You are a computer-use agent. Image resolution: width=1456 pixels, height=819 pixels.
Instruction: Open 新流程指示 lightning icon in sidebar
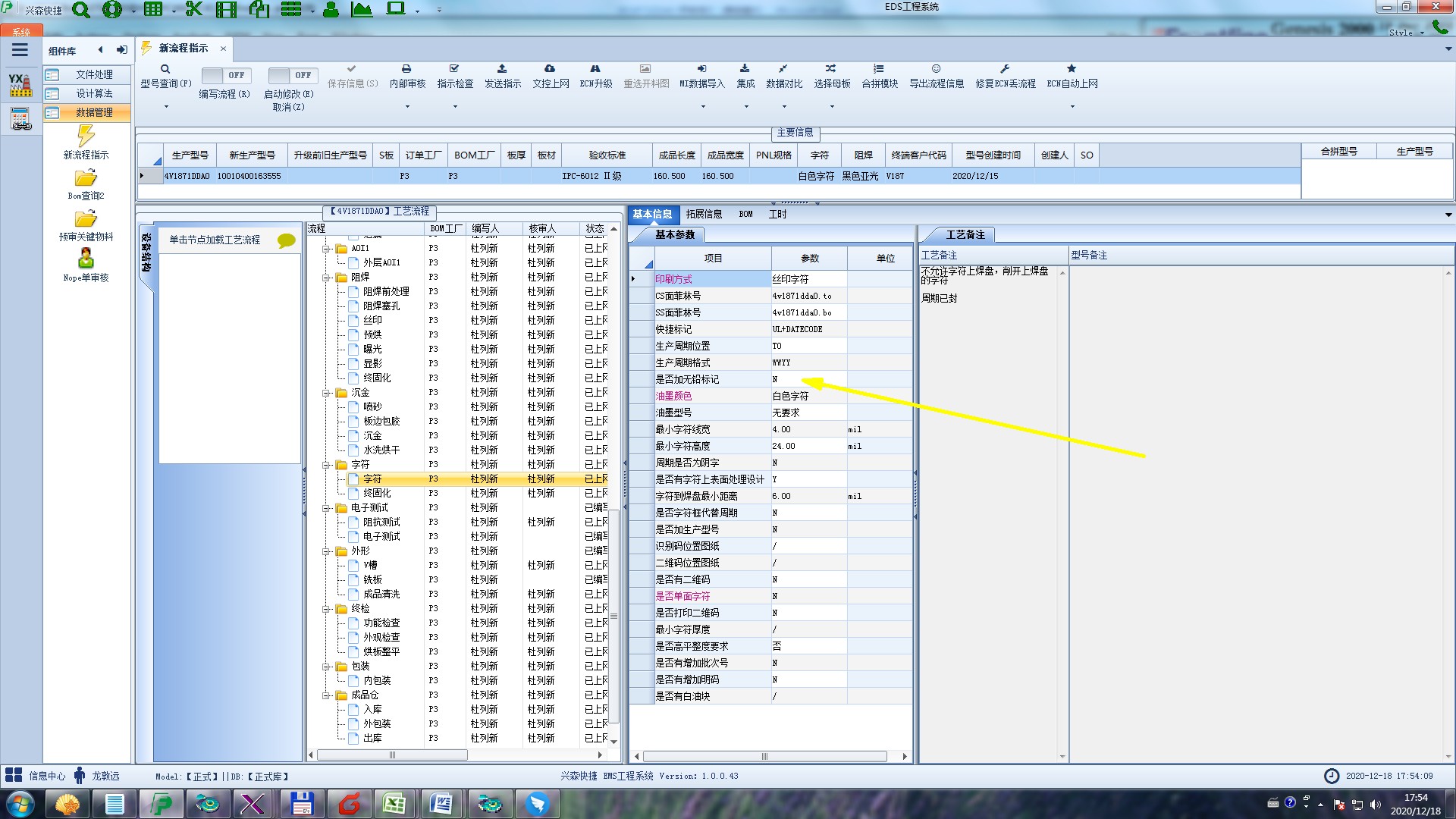click(x=86, y=136)
